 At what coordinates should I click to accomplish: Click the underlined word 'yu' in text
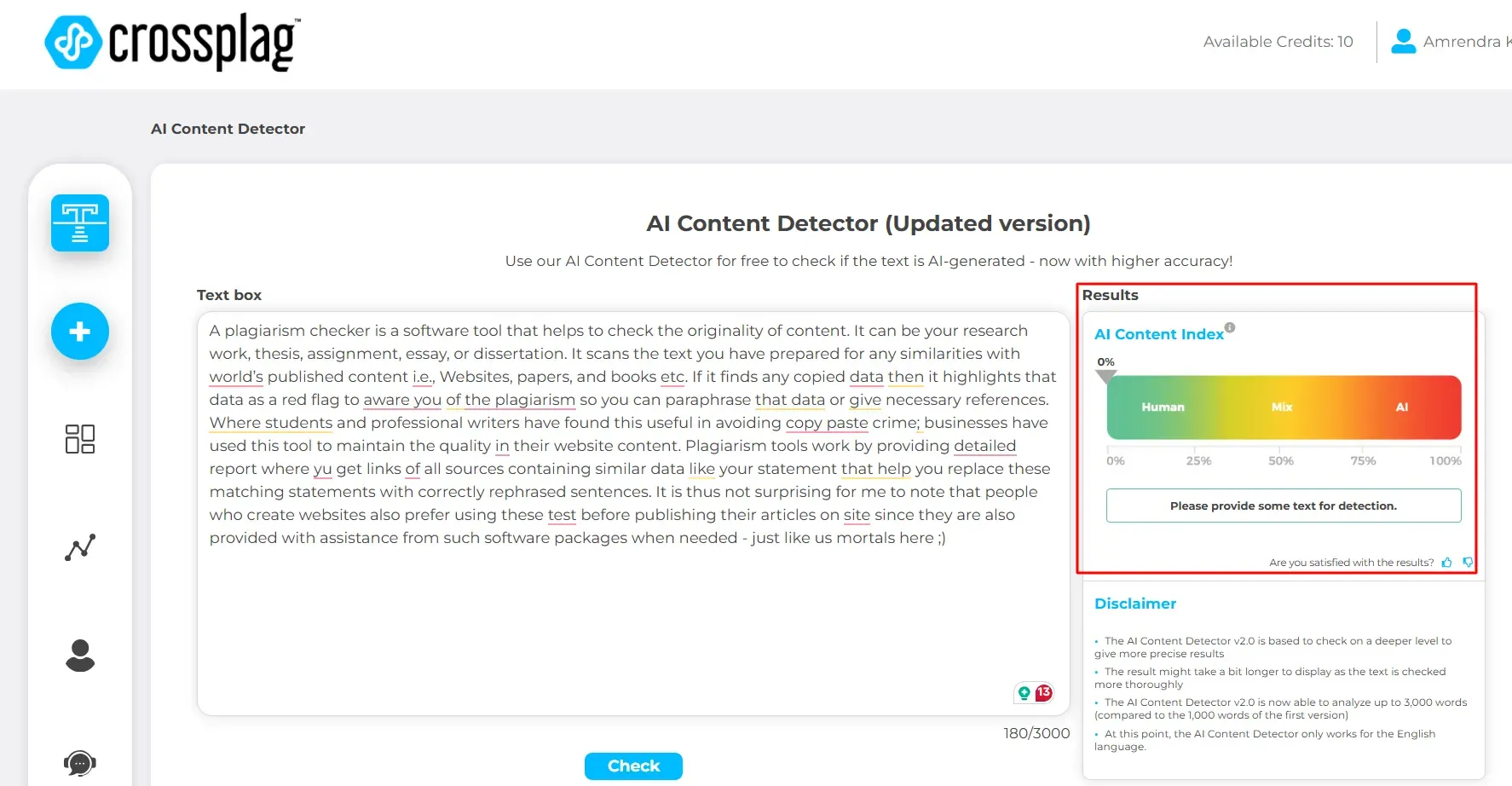322,469
